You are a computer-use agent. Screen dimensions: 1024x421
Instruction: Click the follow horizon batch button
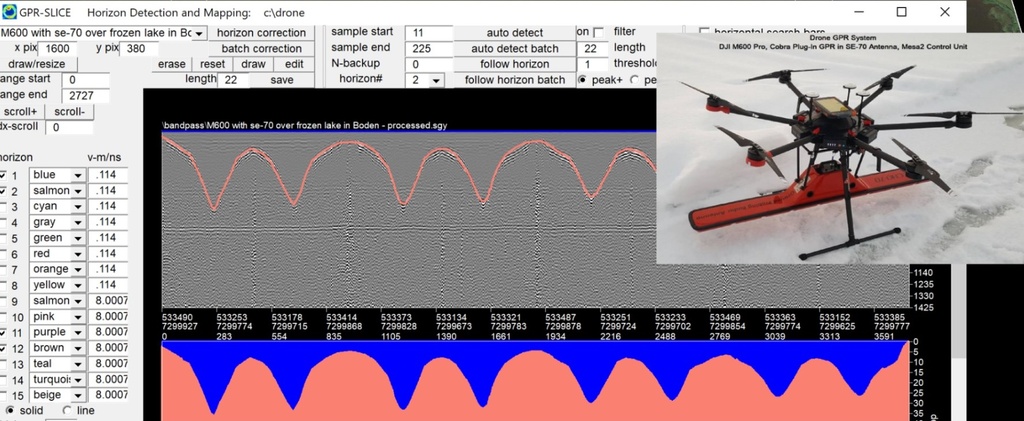tap(515, 80)
